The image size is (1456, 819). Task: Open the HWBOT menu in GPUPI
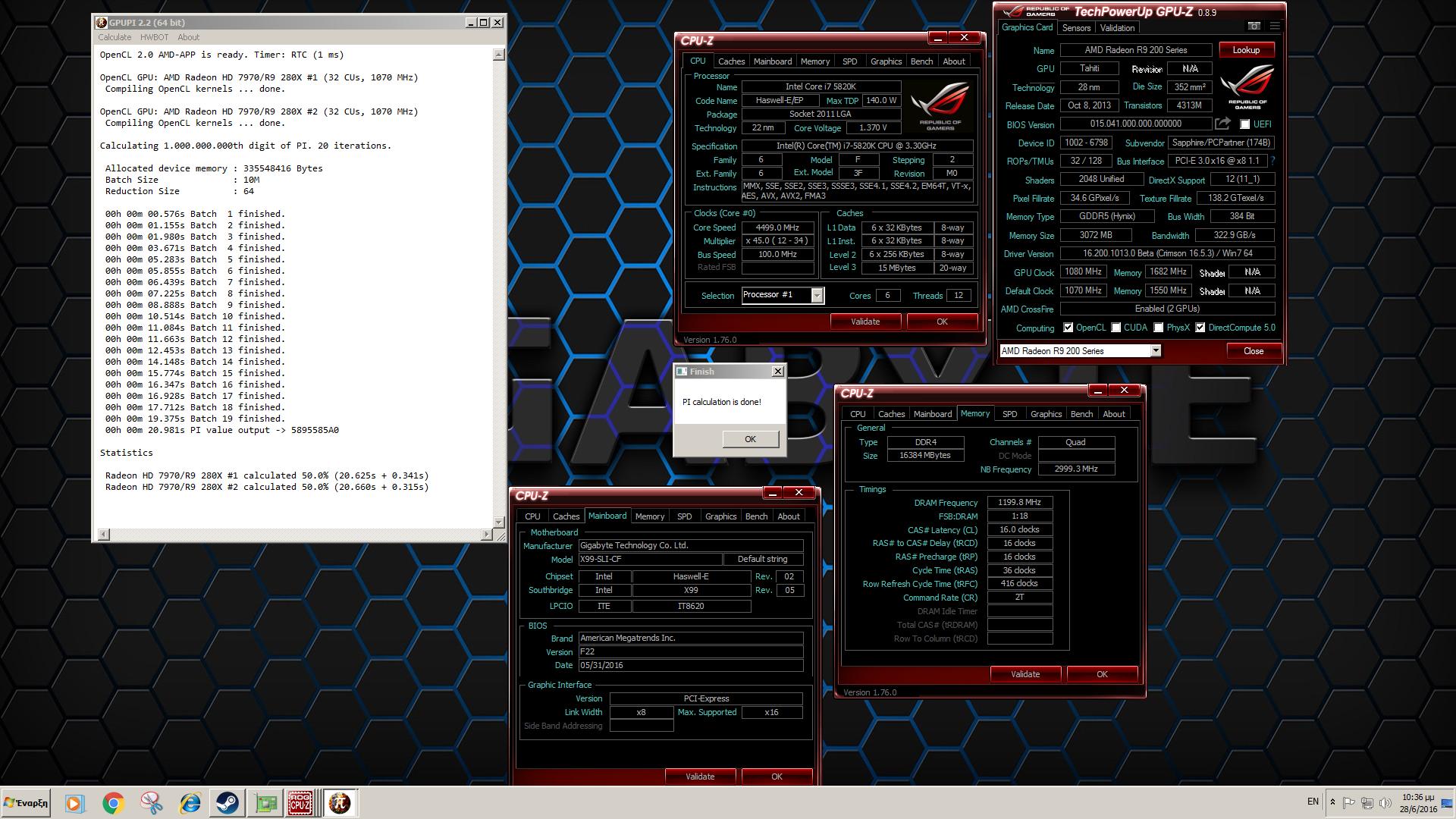(154, 37)
